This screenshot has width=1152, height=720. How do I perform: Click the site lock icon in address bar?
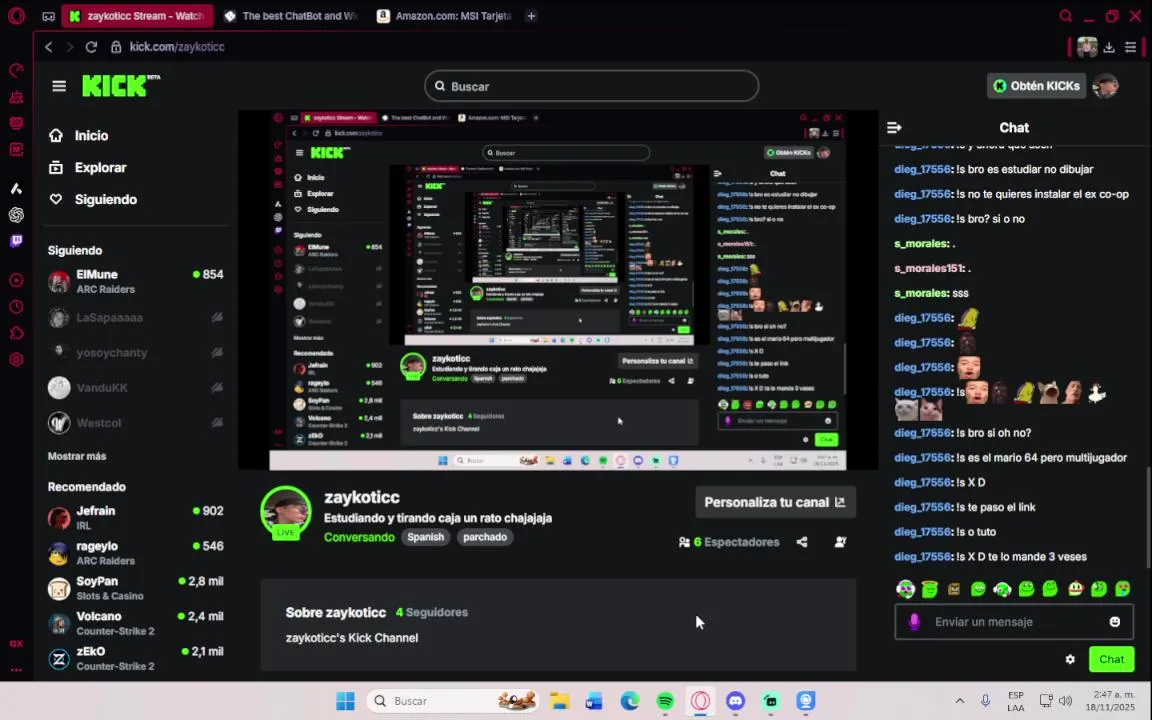tap(116, 46)
